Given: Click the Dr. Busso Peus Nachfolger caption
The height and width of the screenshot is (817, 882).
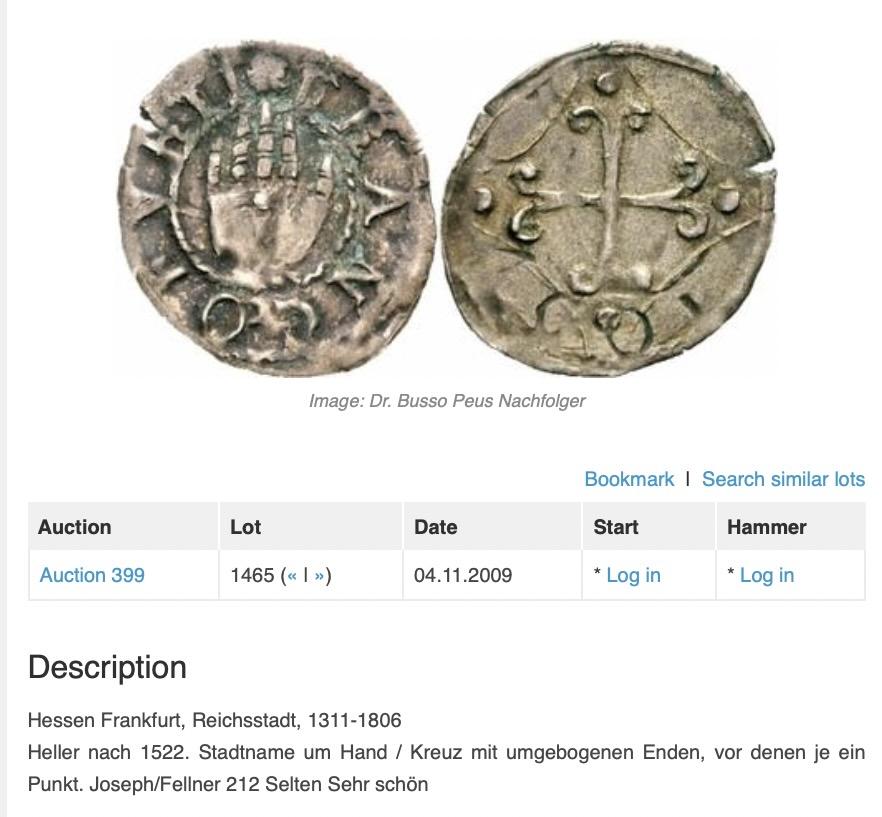Looking at the screenshot, I should tap(447, 401).
